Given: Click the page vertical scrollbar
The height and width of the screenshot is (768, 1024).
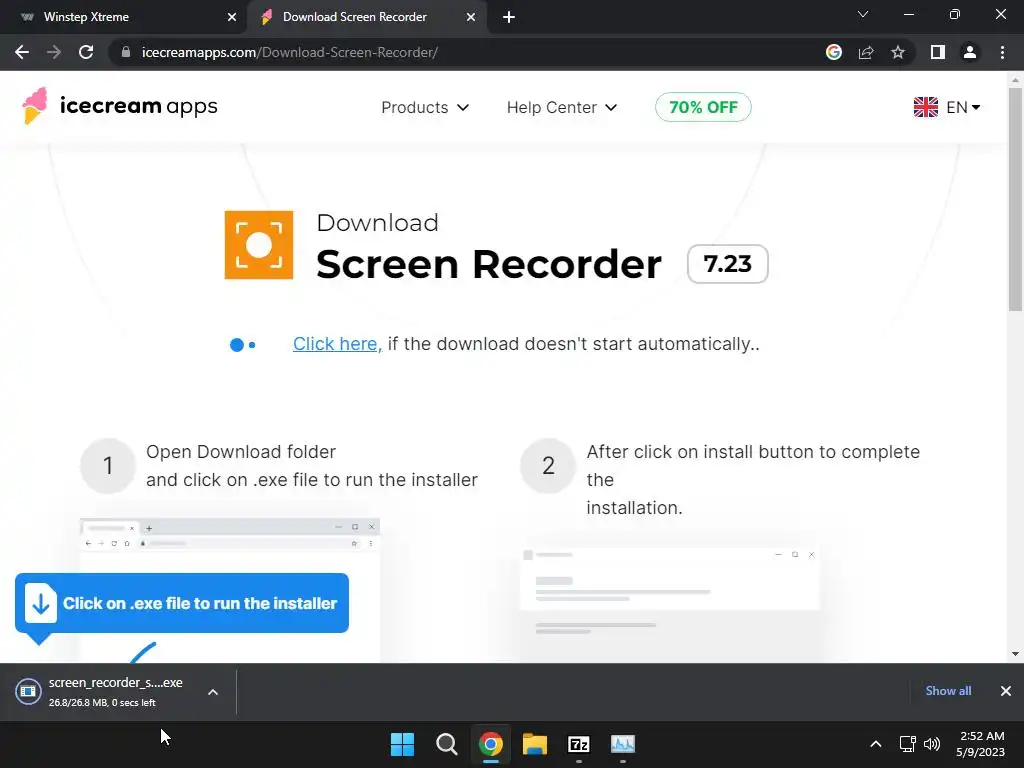Looking at the screenshot, I should 1015,200.
